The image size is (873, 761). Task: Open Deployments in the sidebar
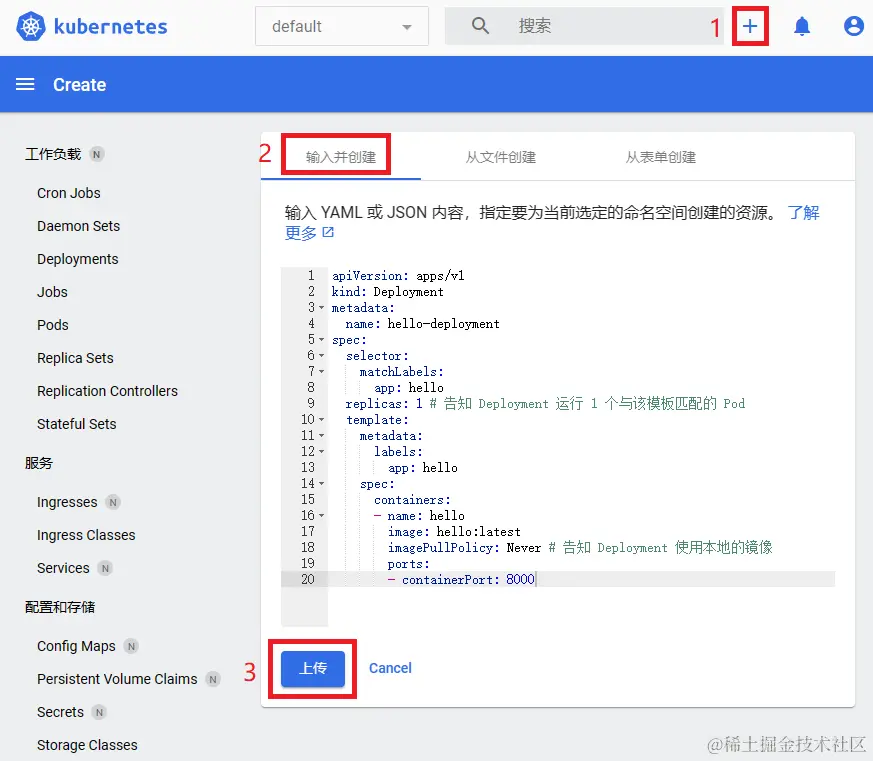pos(77,259)
